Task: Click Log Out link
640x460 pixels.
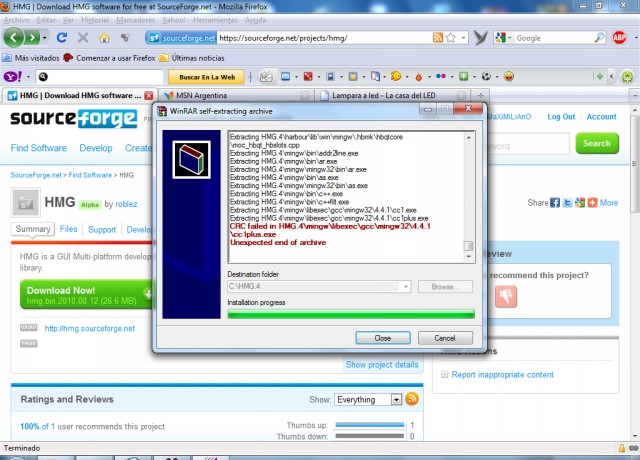Action: pos(561,117)
